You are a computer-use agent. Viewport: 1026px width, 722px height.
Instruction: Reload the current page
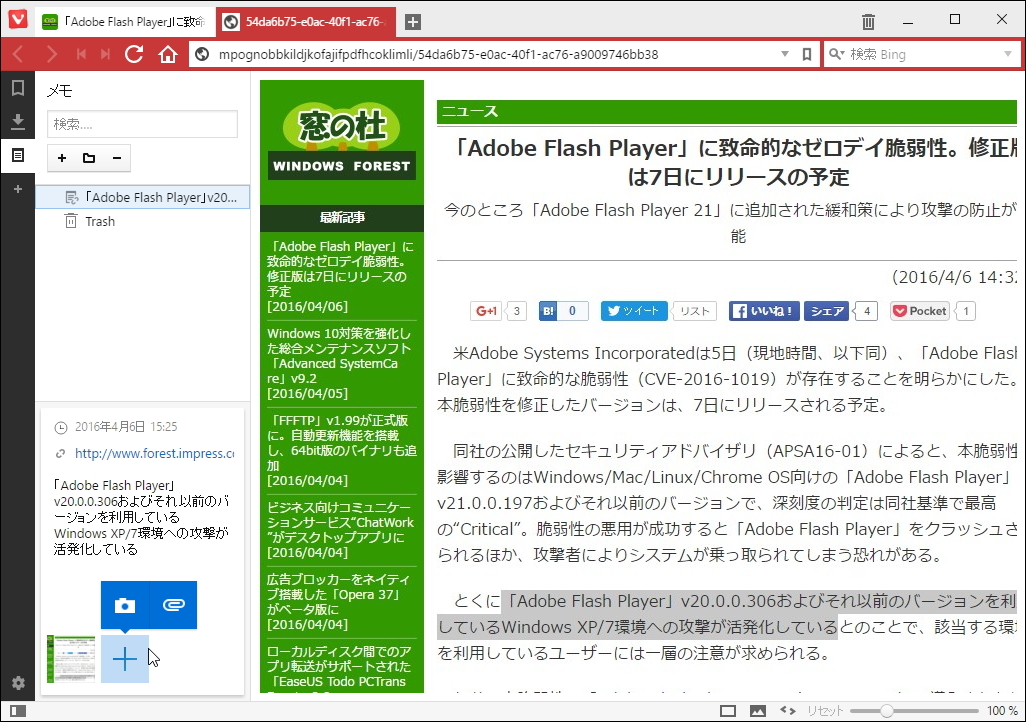[x=134, y=54]
